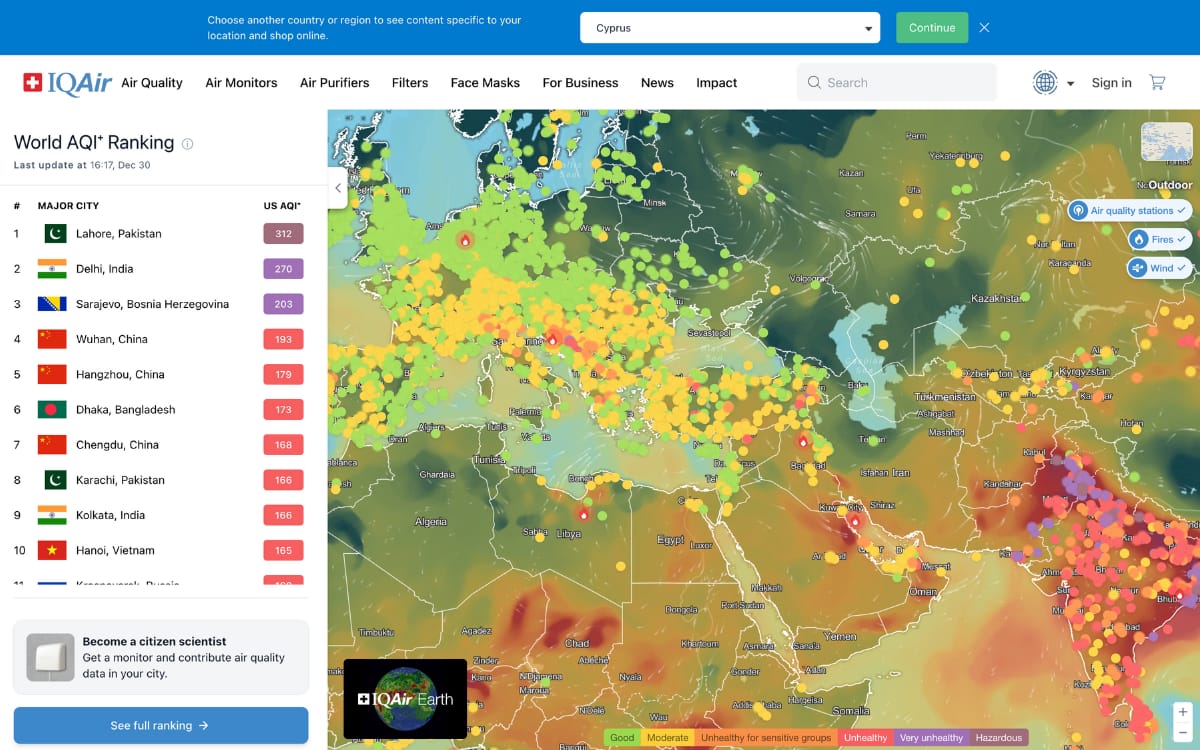Open the Face Masks menu
The width and height of the screenshot is (1200, 750).
[485, 83]
